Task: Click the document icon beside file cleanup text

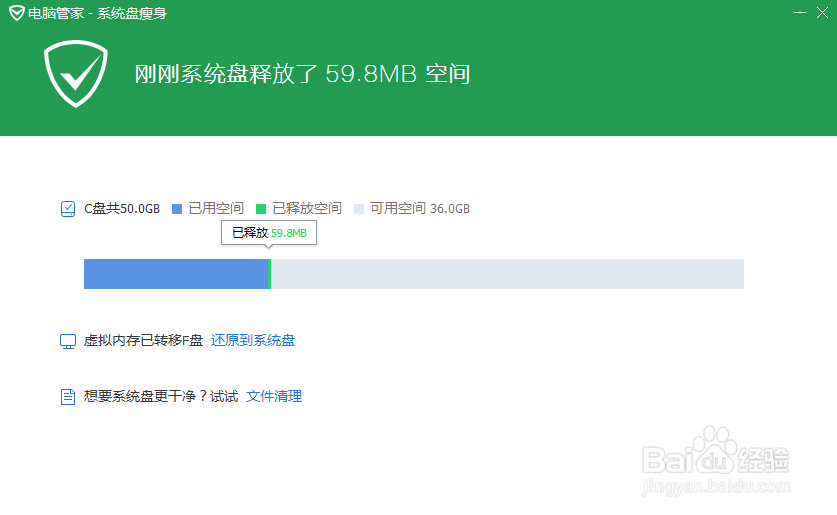Action: click(x=68, y=397)
